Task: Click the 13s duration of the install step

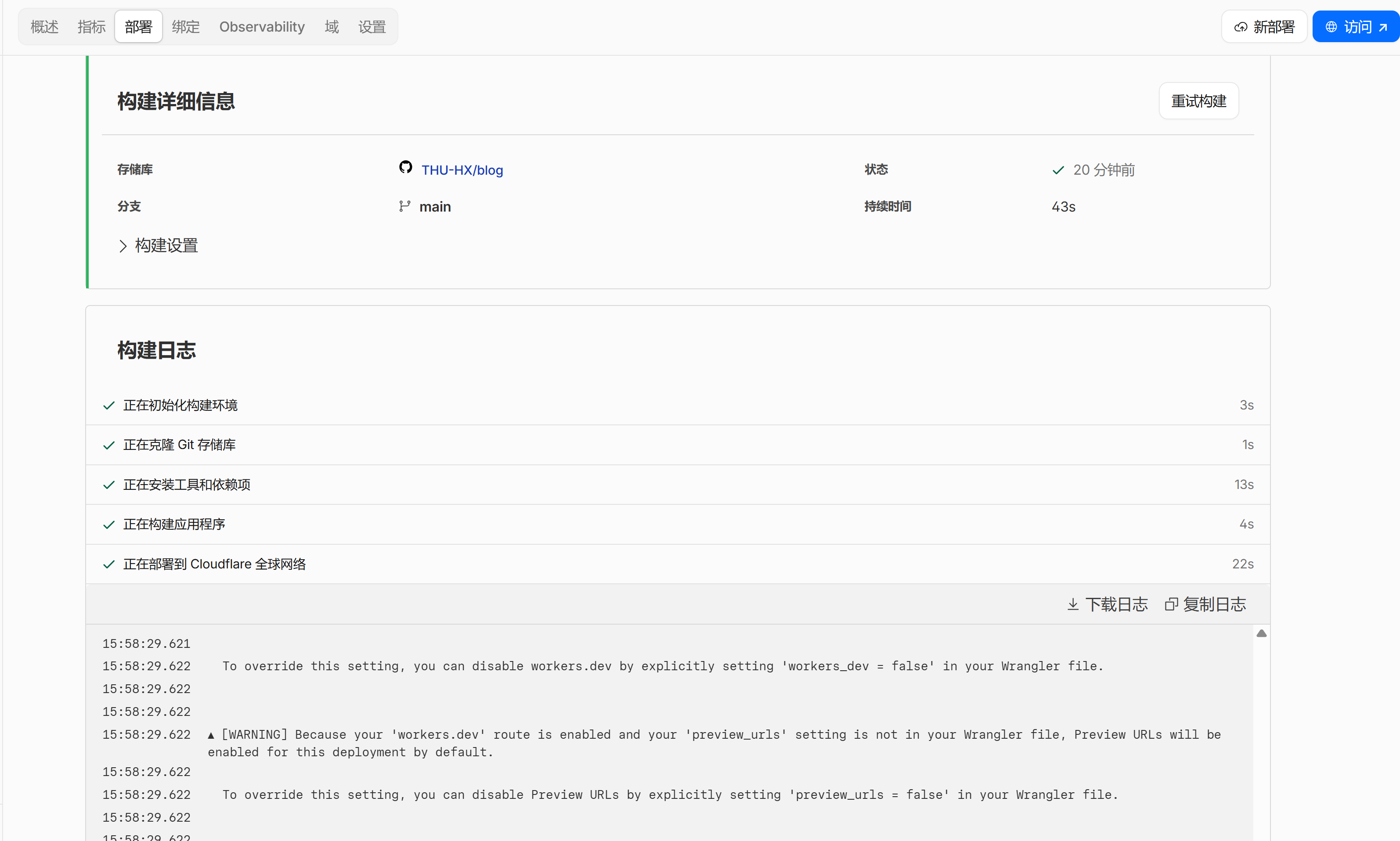Action: (1244, 485)
